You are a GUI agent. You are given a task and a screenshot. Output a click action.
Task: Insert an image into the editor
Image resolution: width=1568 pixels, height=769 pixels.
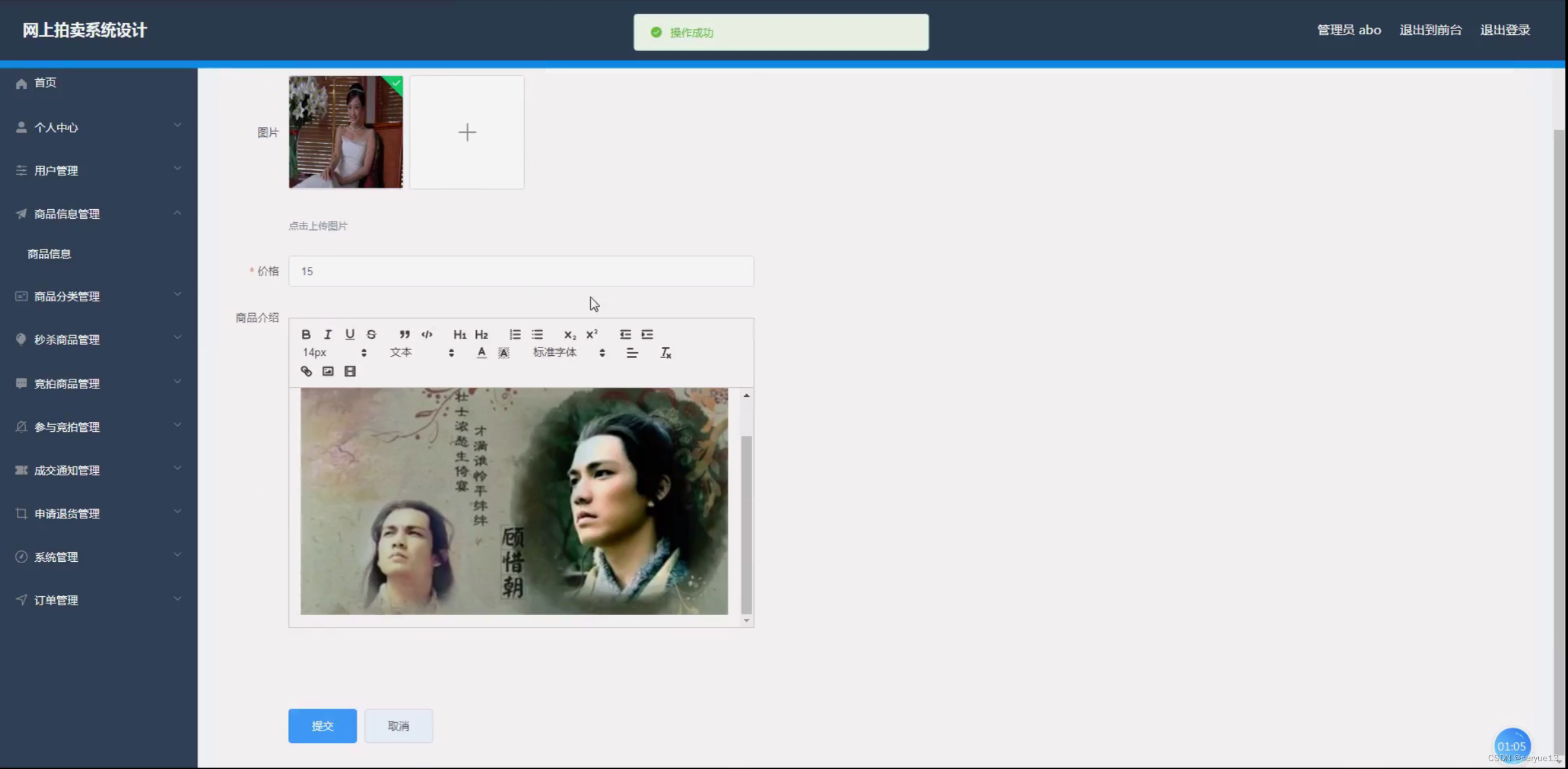tap(328, 372)
